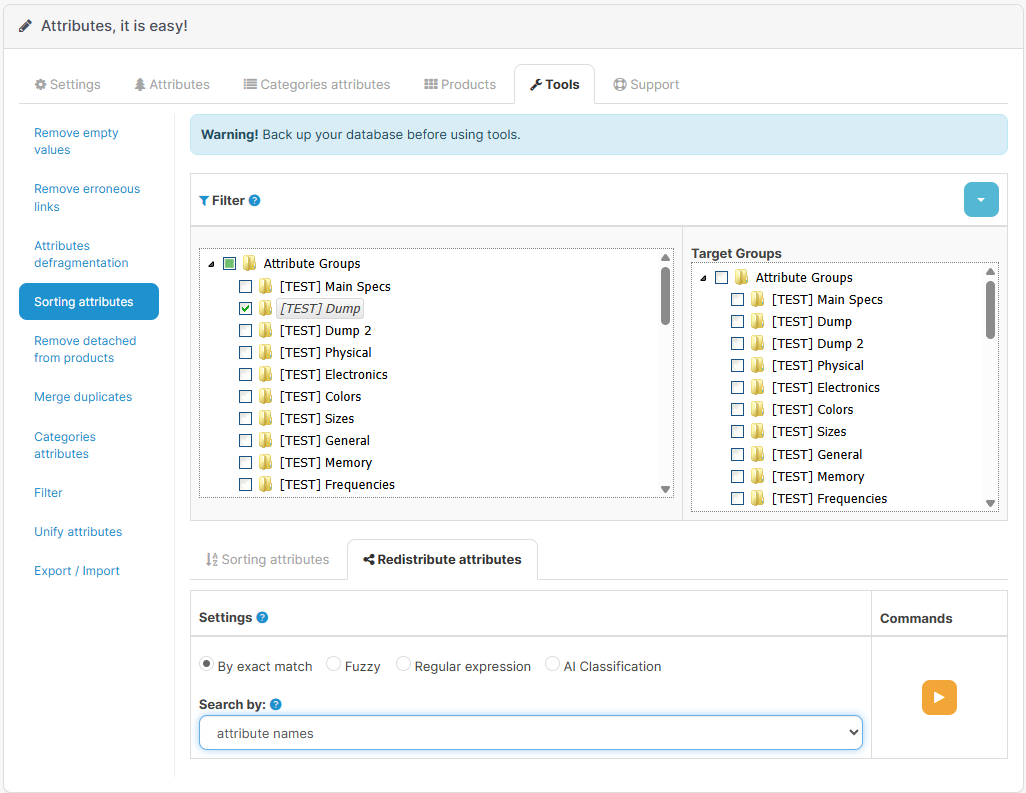Viewport: 1026px width, 793px height.
Task: Expand the blue filter dropdown button
Action: [980, 200]
